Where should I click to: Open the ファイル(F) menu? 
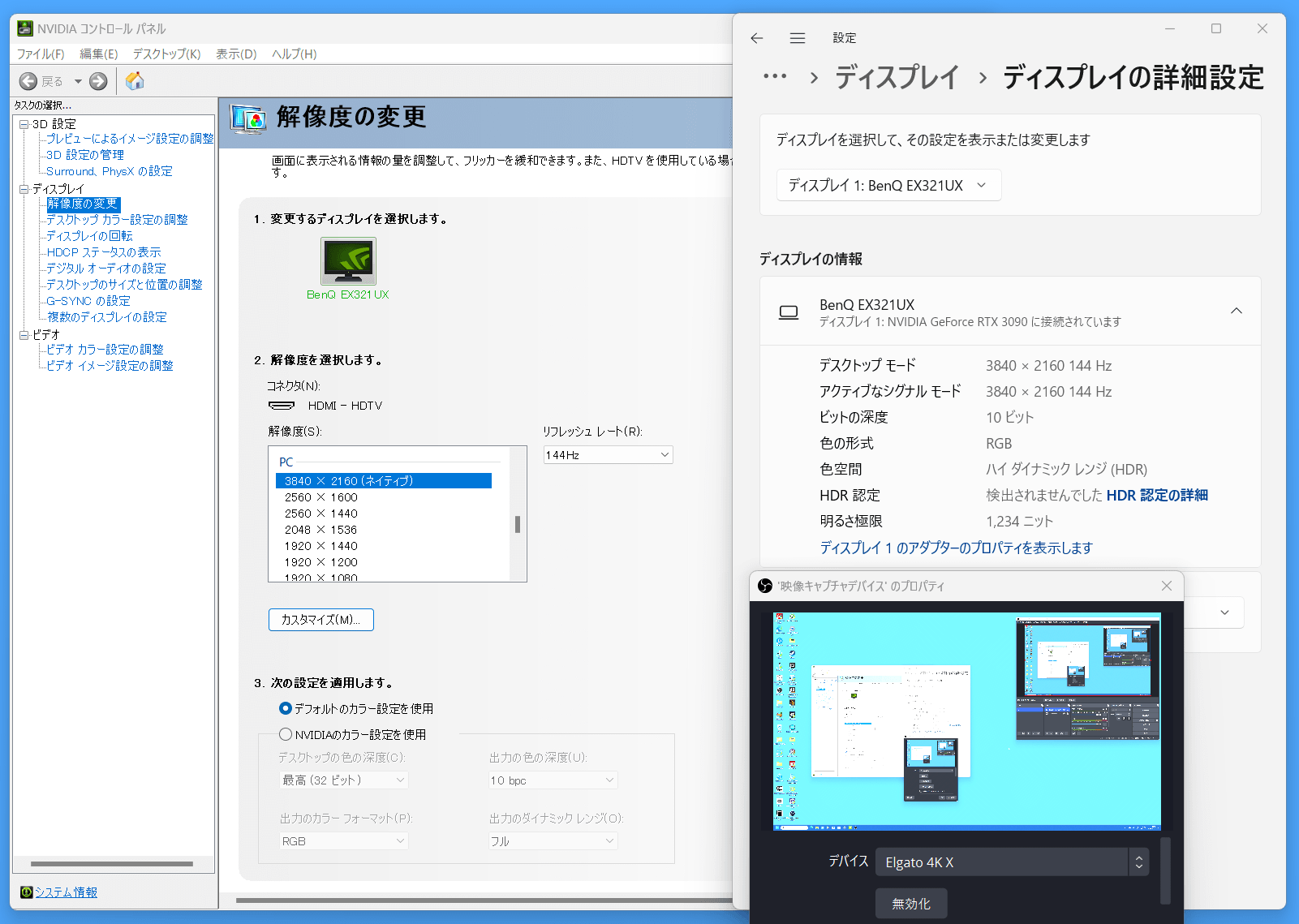click(x=41, y=54)
